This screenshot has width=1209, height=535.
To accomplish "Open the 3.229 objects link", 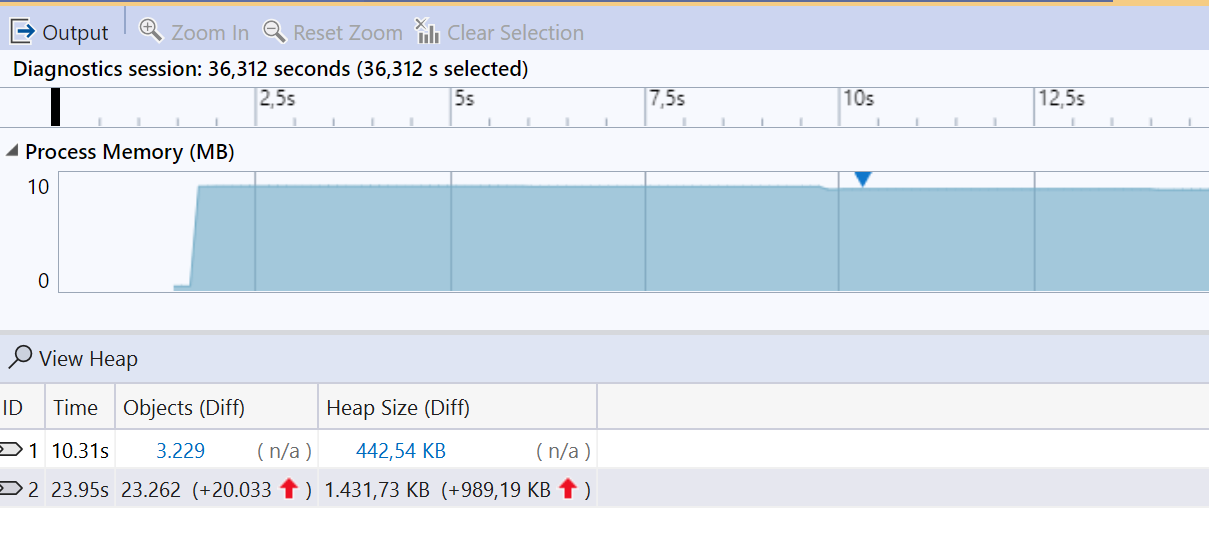I will tap(180, 451).
